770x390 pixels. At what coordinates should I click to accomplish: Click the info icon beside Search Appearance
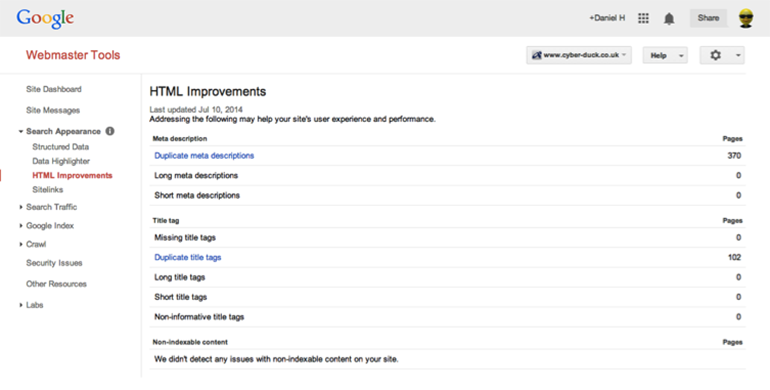pyautogui.click(x=110, y=131)
